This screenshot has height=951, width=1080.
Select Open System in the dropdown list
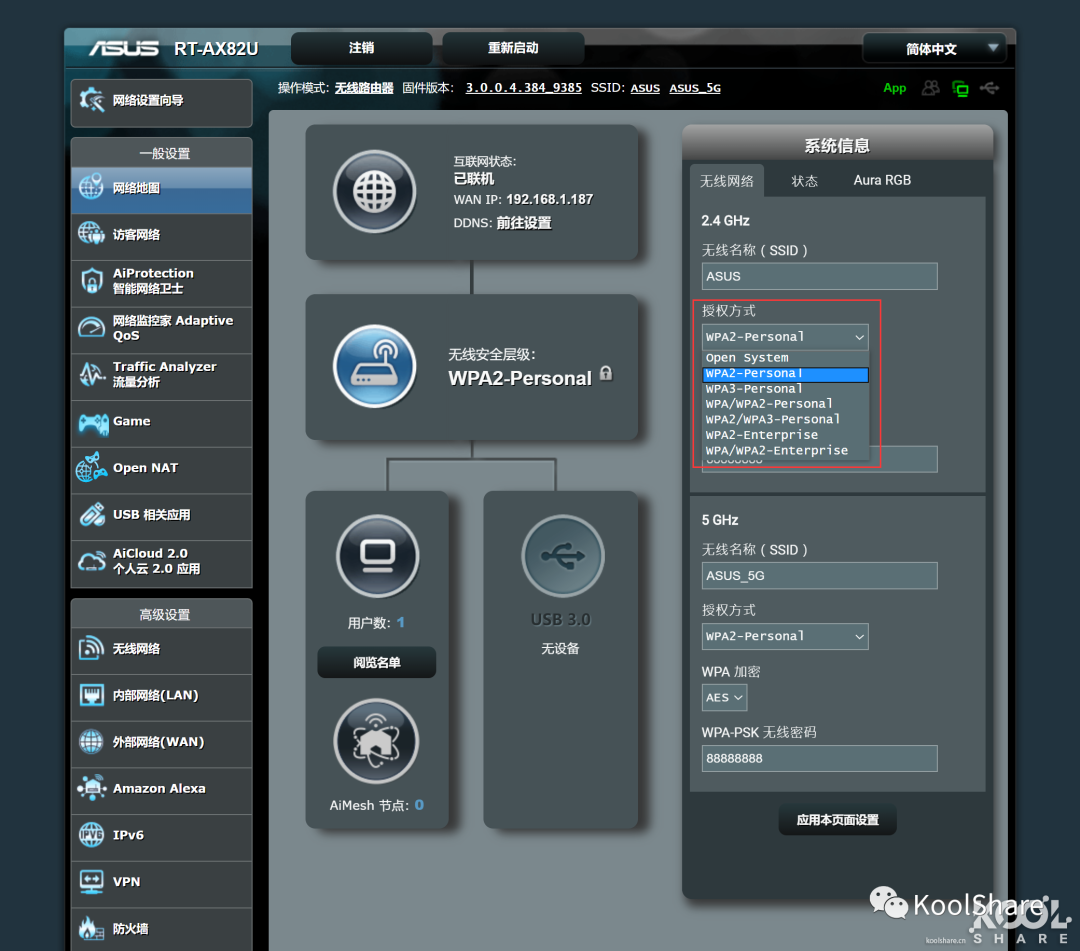click(x=785, y=358)
